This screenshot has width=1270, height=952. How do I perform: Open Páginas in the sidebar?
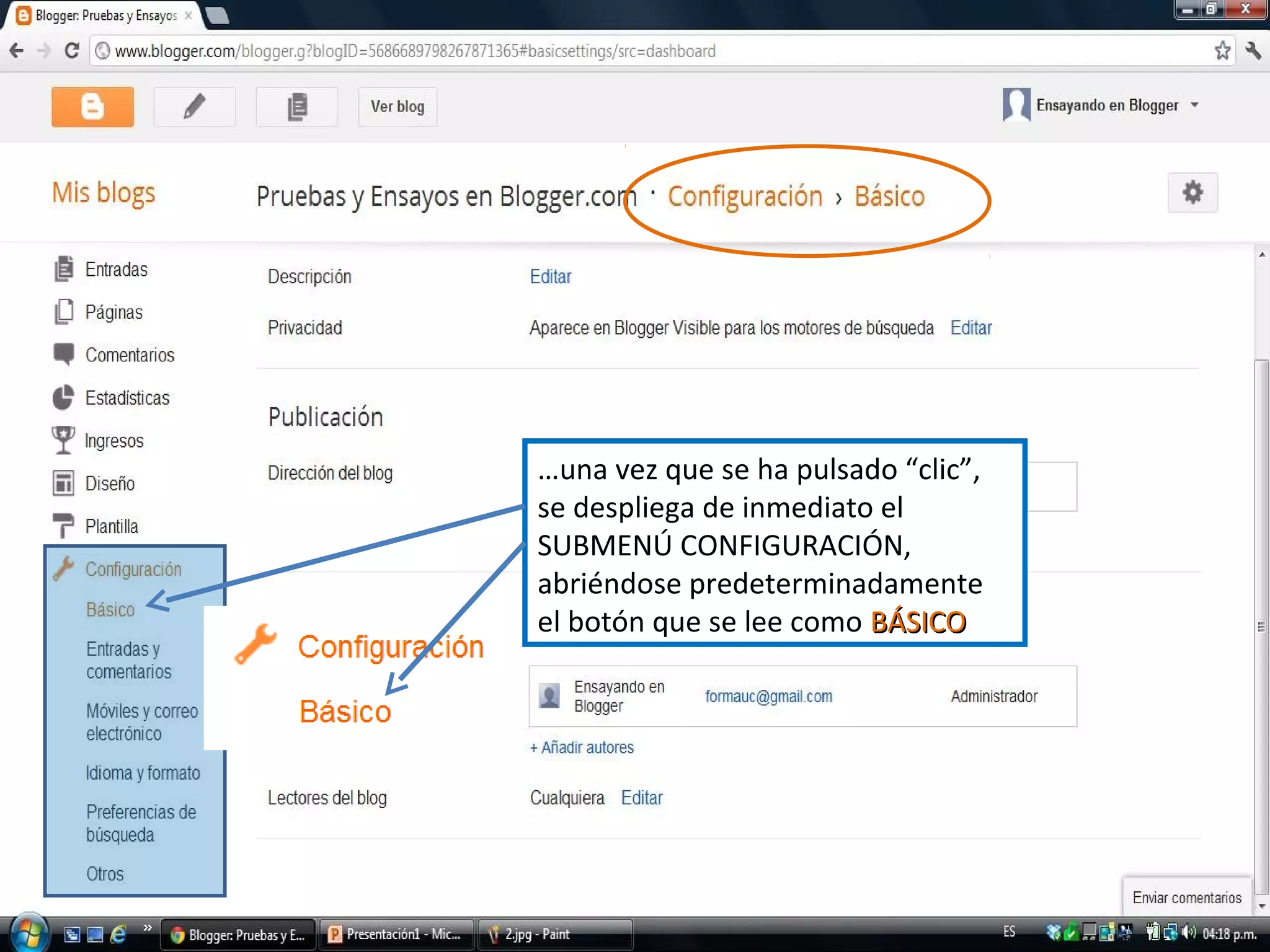point(113,312)
